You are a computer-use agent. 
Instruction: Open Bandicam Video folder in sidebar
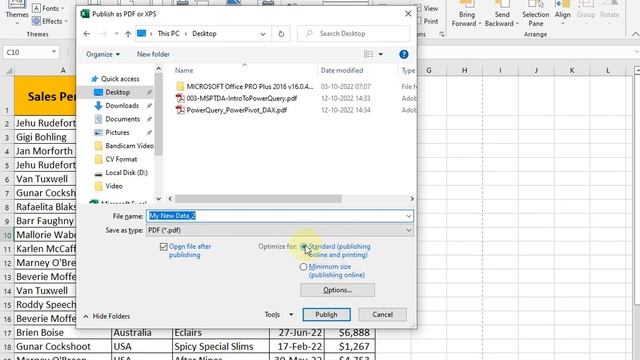[129, 146]
